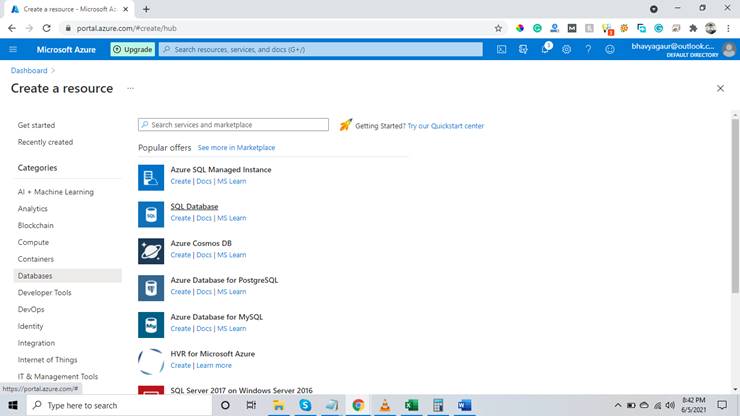Open the Help question mark
The width and height of the screenshot is (740, 416).
(588, 49)
